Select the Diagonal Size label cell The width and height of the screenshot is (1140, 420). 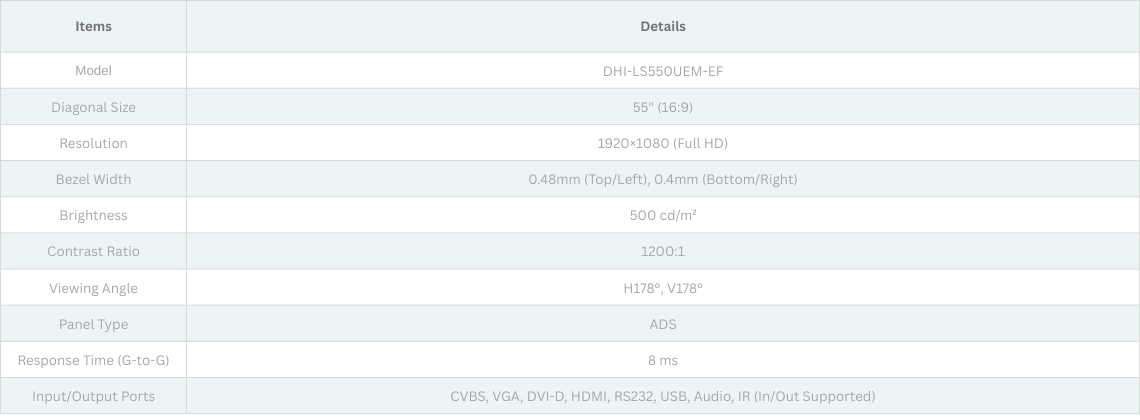click(93, 107)
